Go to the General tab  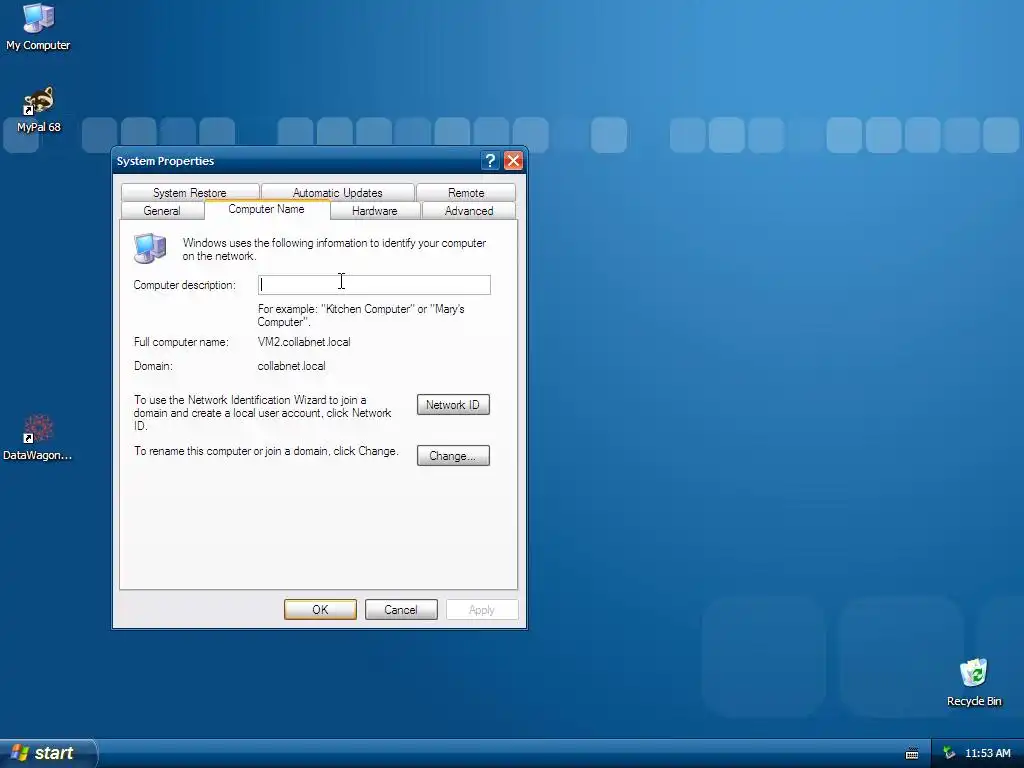tap(162, 211)
